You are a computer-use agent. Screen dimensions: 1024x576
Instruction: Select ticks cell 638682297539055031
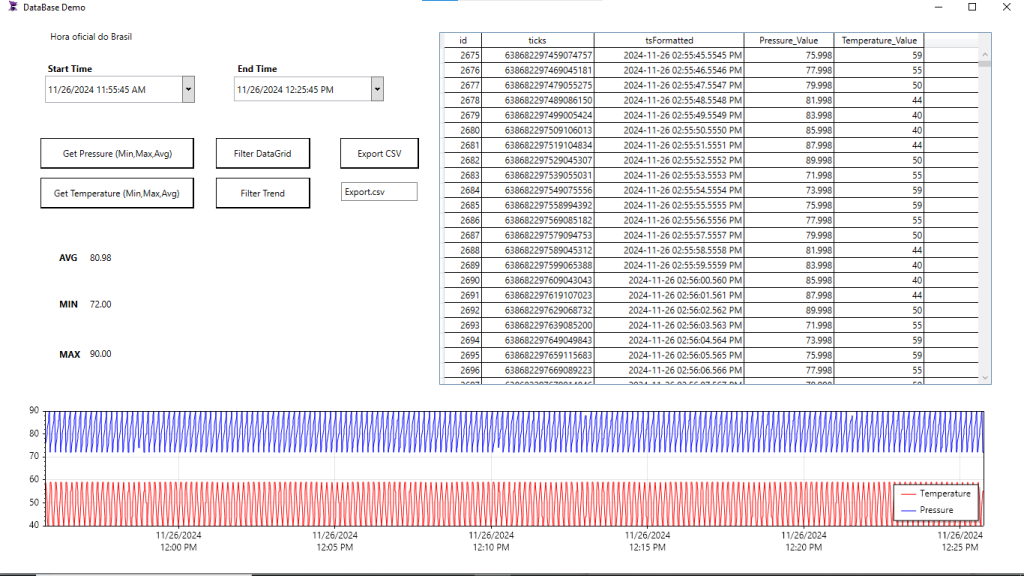[x=537, y=176]
